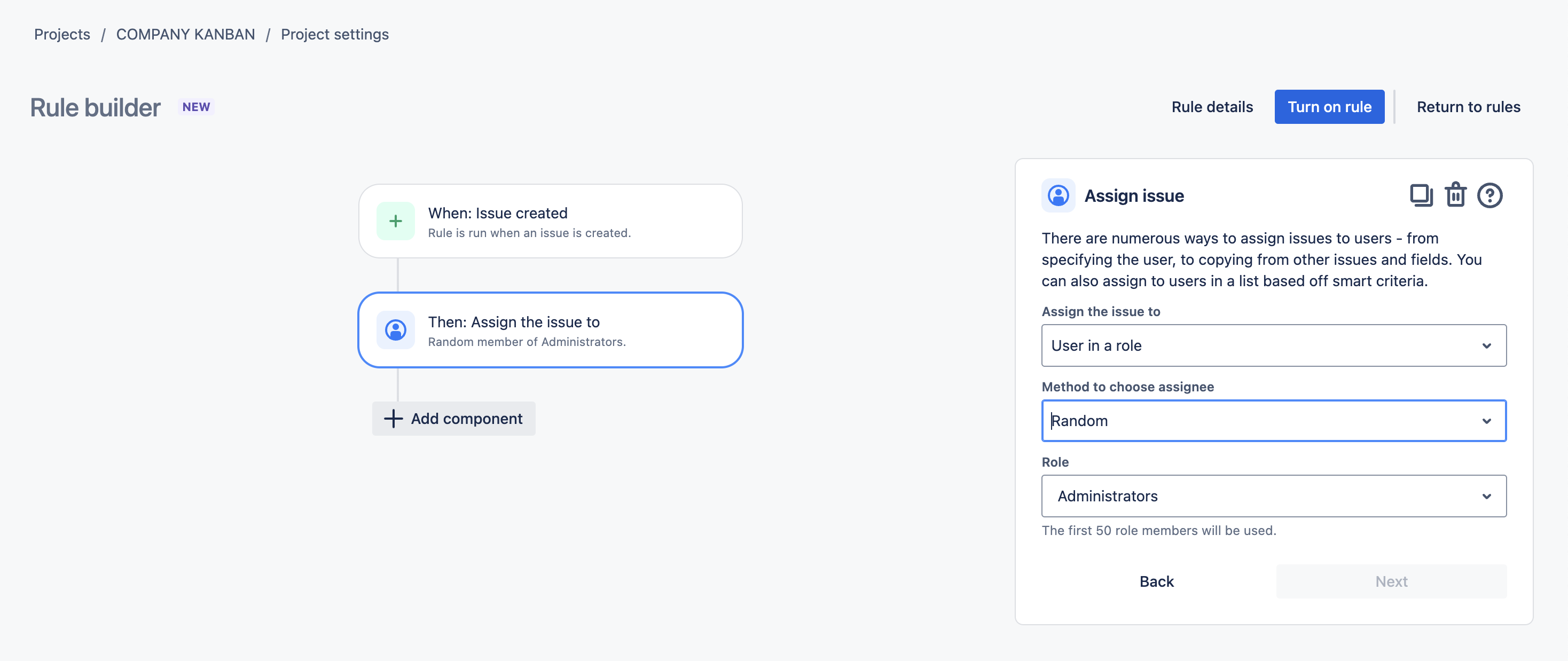Go to Return to rules
Viewport: 1568px width, 661px height.
click(x=1468, y=107)
